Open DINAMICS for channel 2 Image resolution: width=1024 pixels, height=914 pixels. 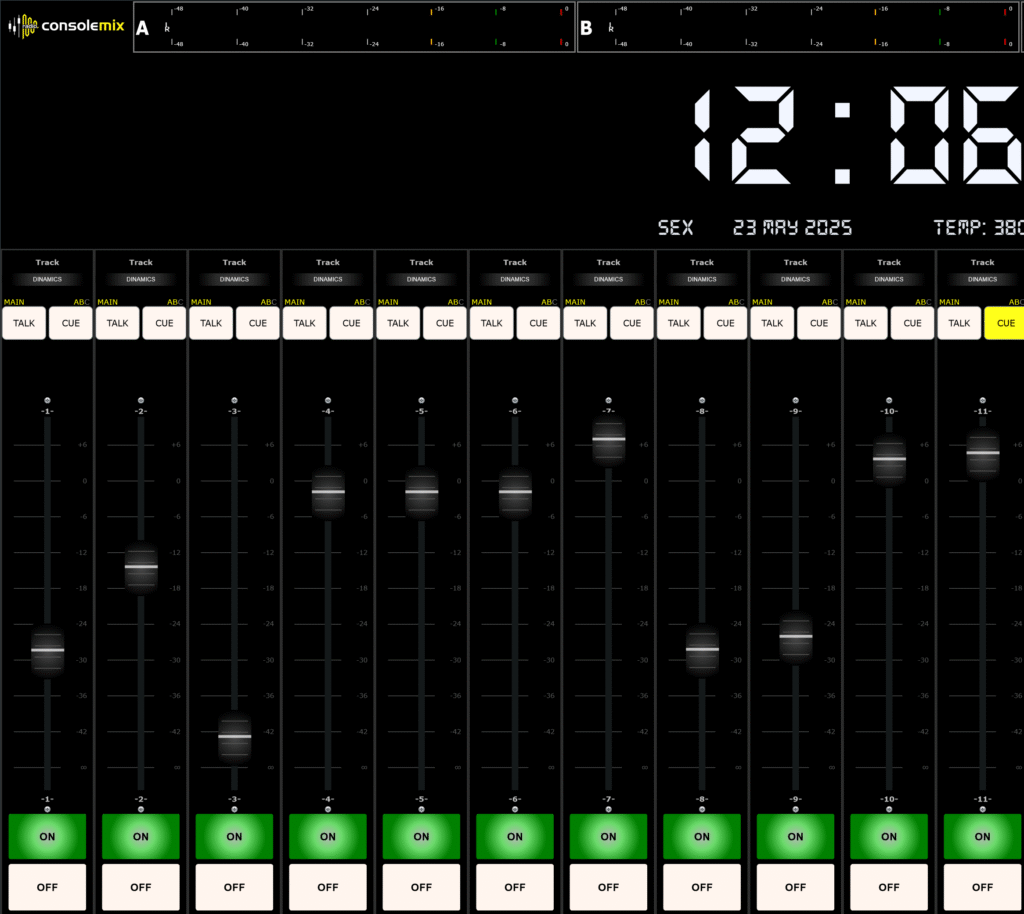coord(141,280)
